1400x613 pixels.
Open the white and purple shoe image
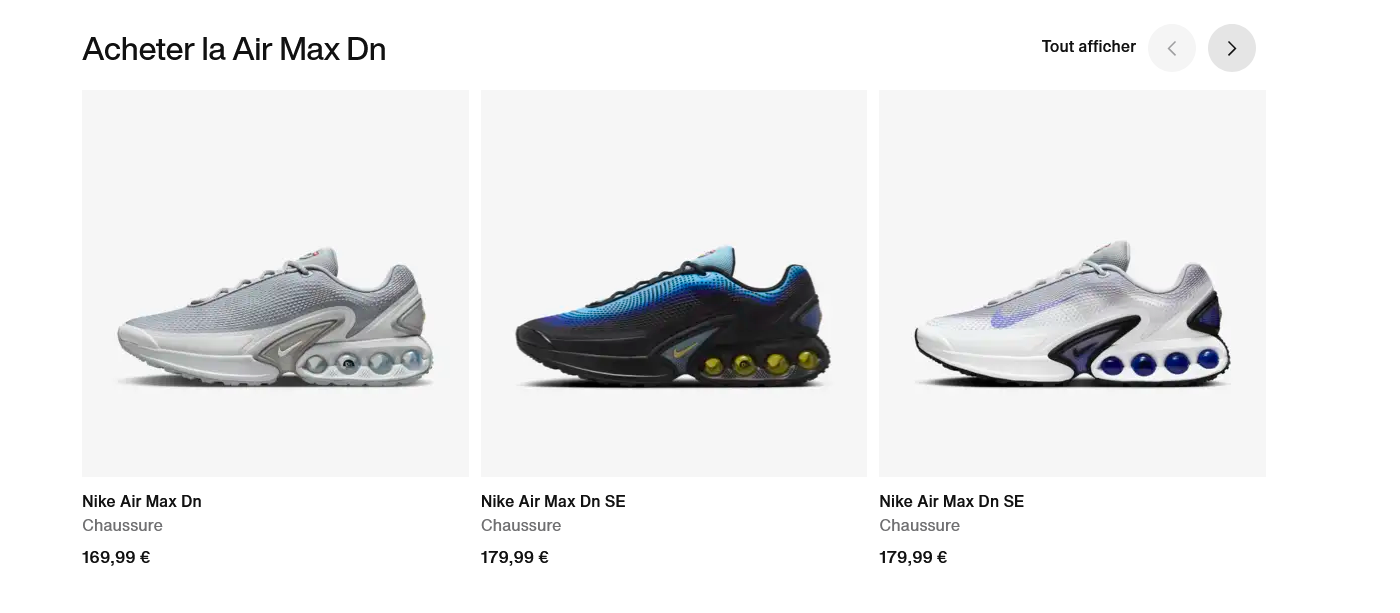point(1072,283)
